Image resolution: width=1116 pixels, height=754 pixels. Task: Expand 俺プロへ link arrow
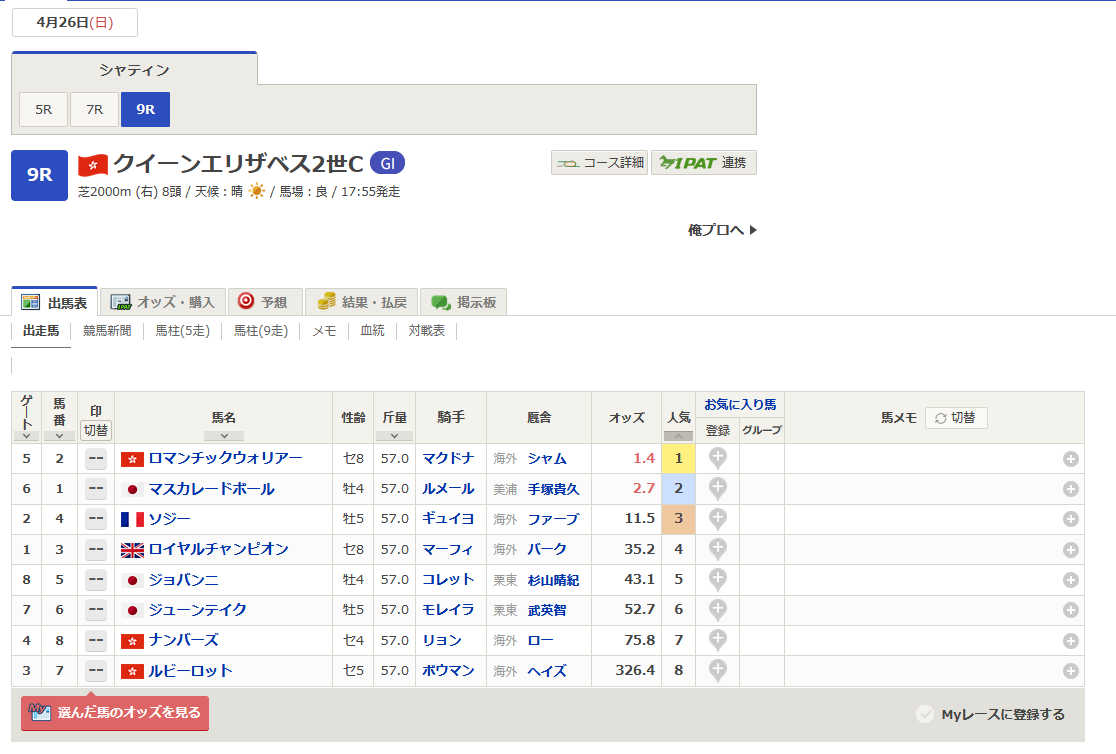point(753,230)
